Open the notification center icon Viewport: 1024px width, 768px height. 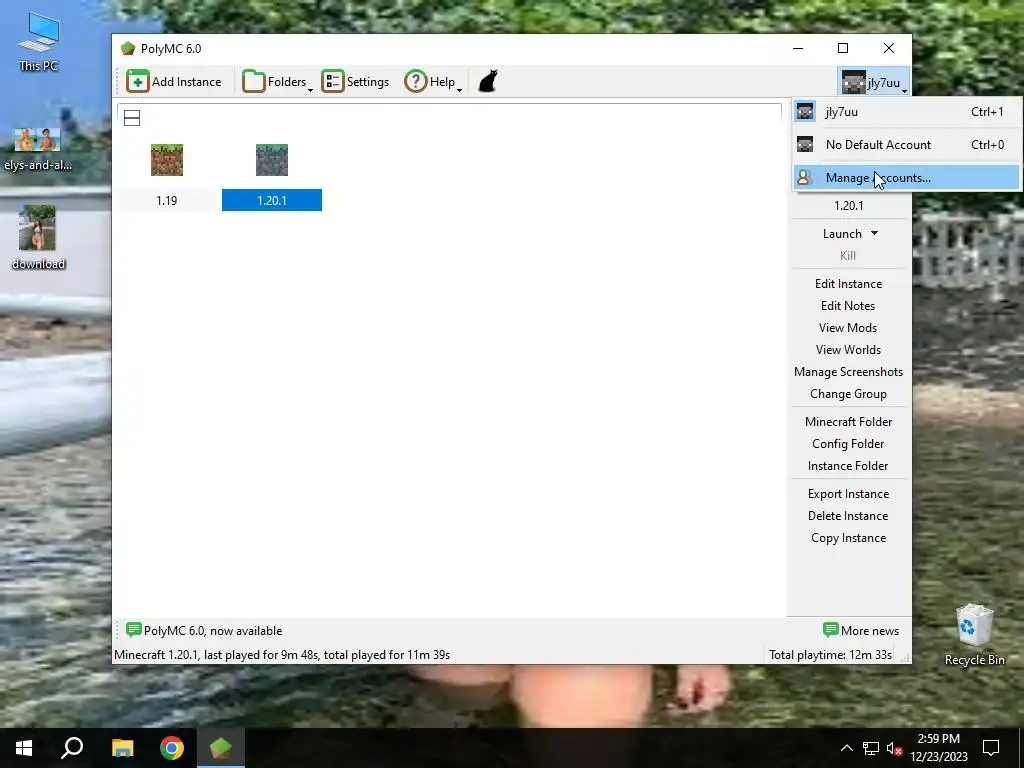[x=991, y=748]
